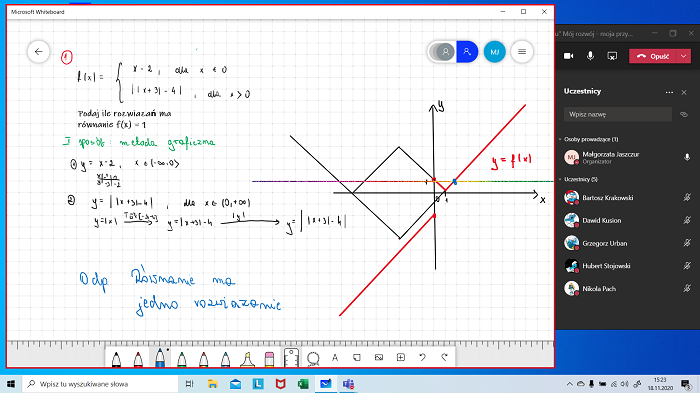The width and height of the screenshot is (700, 393).
Task: Select the black pen tool
Action: [116, 359]
